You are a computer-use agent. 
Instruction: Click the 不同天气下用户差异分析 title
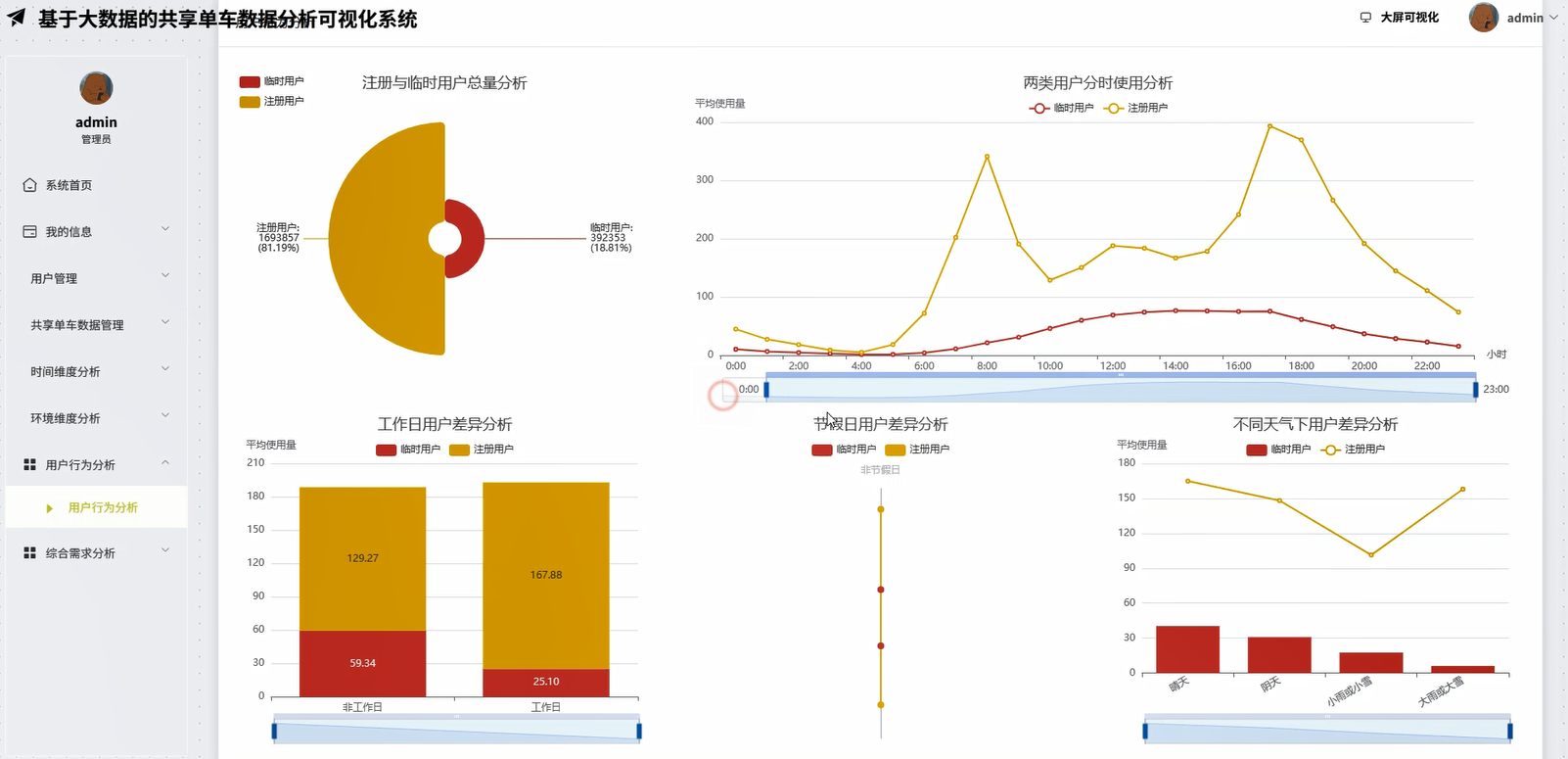[x=1315, y=424]
